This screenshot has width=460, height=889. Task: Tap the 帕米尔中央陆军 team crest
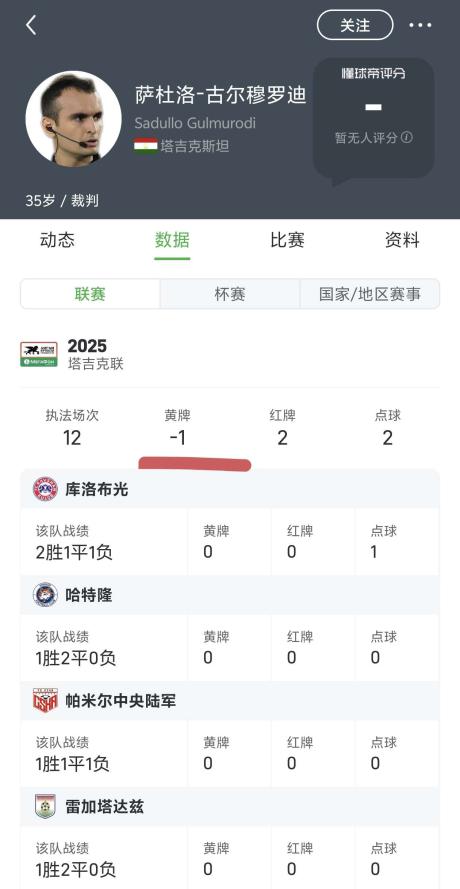45,701
